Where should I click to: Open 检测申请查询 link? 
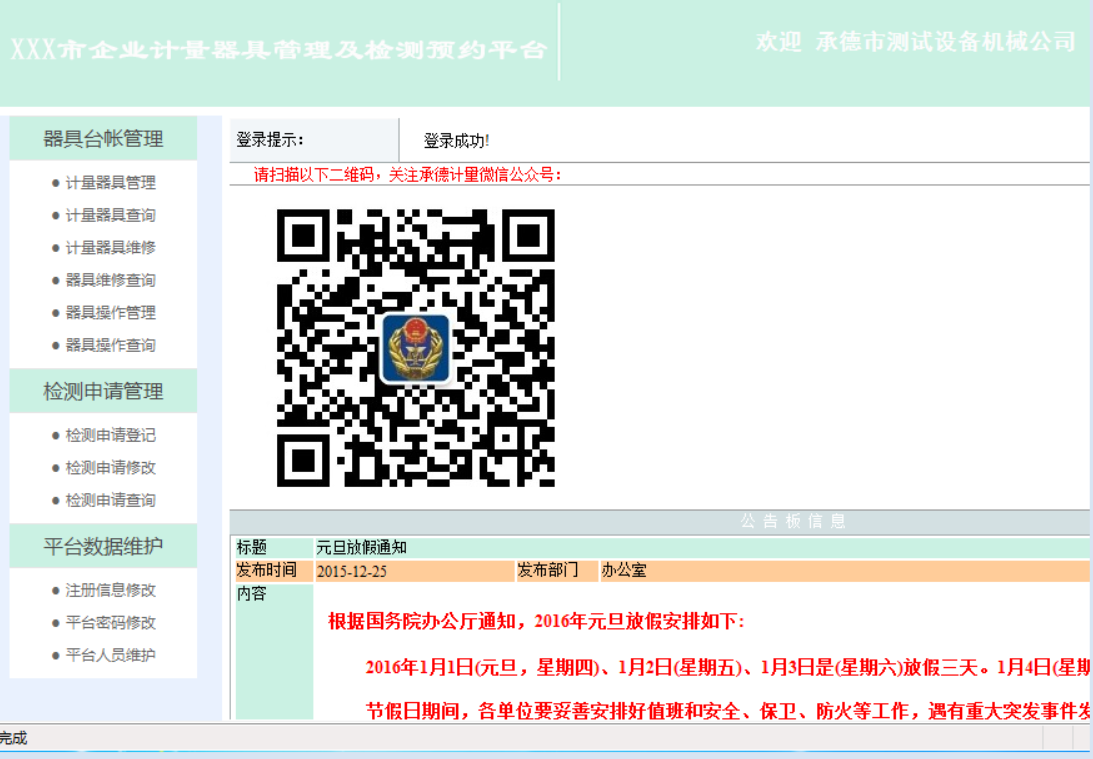(x=110, y=500)
